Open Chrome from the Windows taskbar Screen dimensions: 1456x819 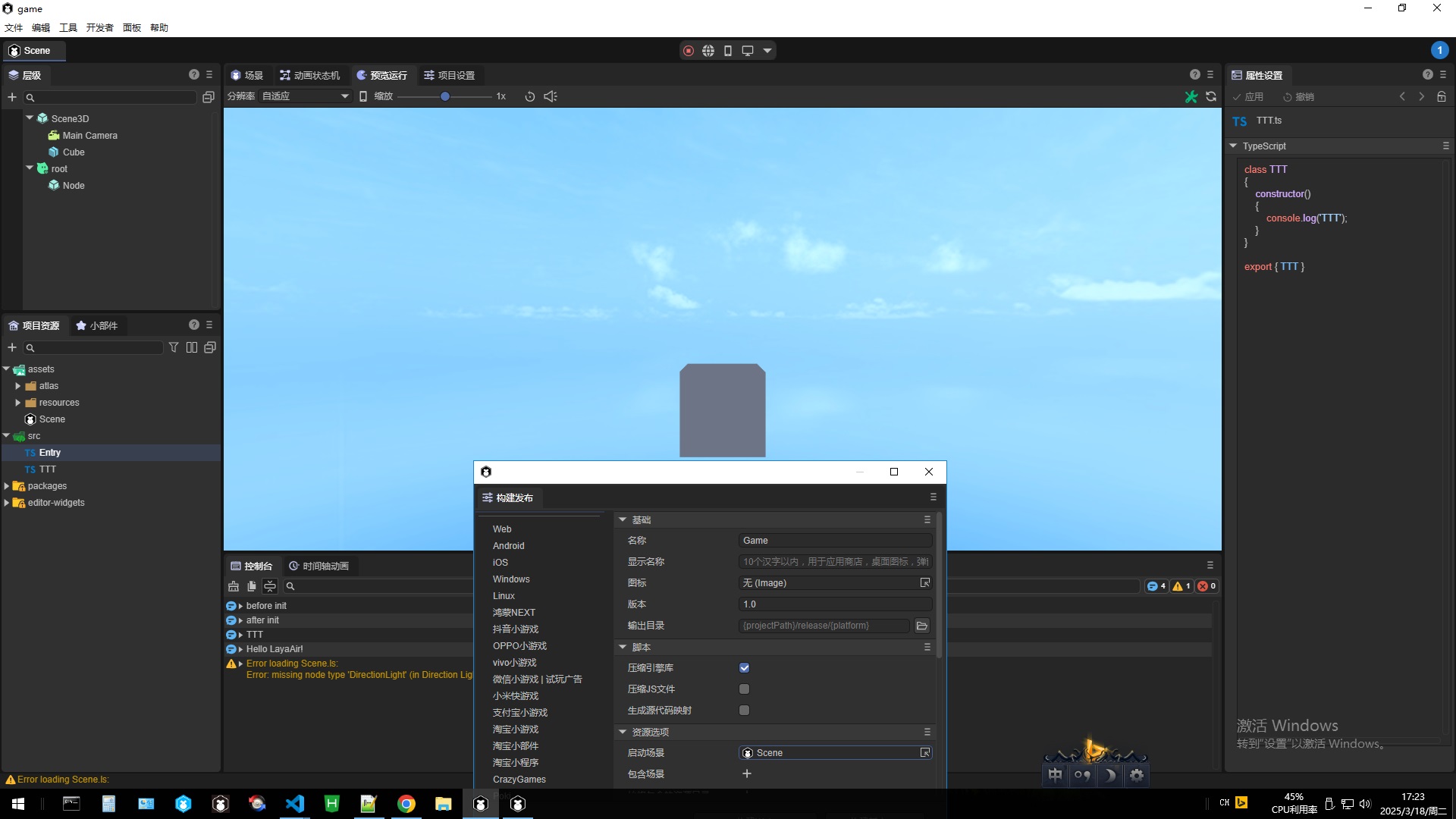[406, 804]
